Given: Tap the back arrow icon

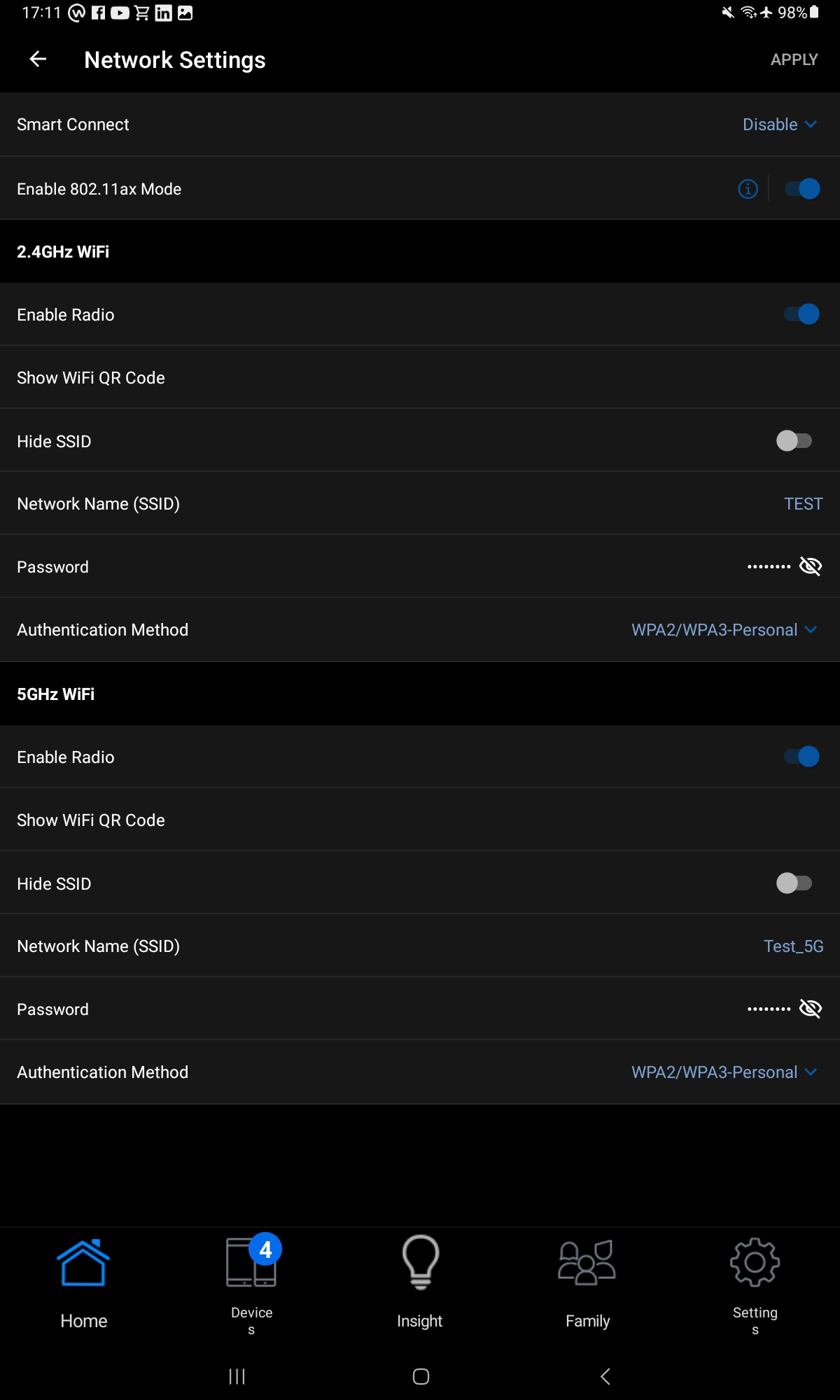Looking at the screenshot, I should click(38, 59).
